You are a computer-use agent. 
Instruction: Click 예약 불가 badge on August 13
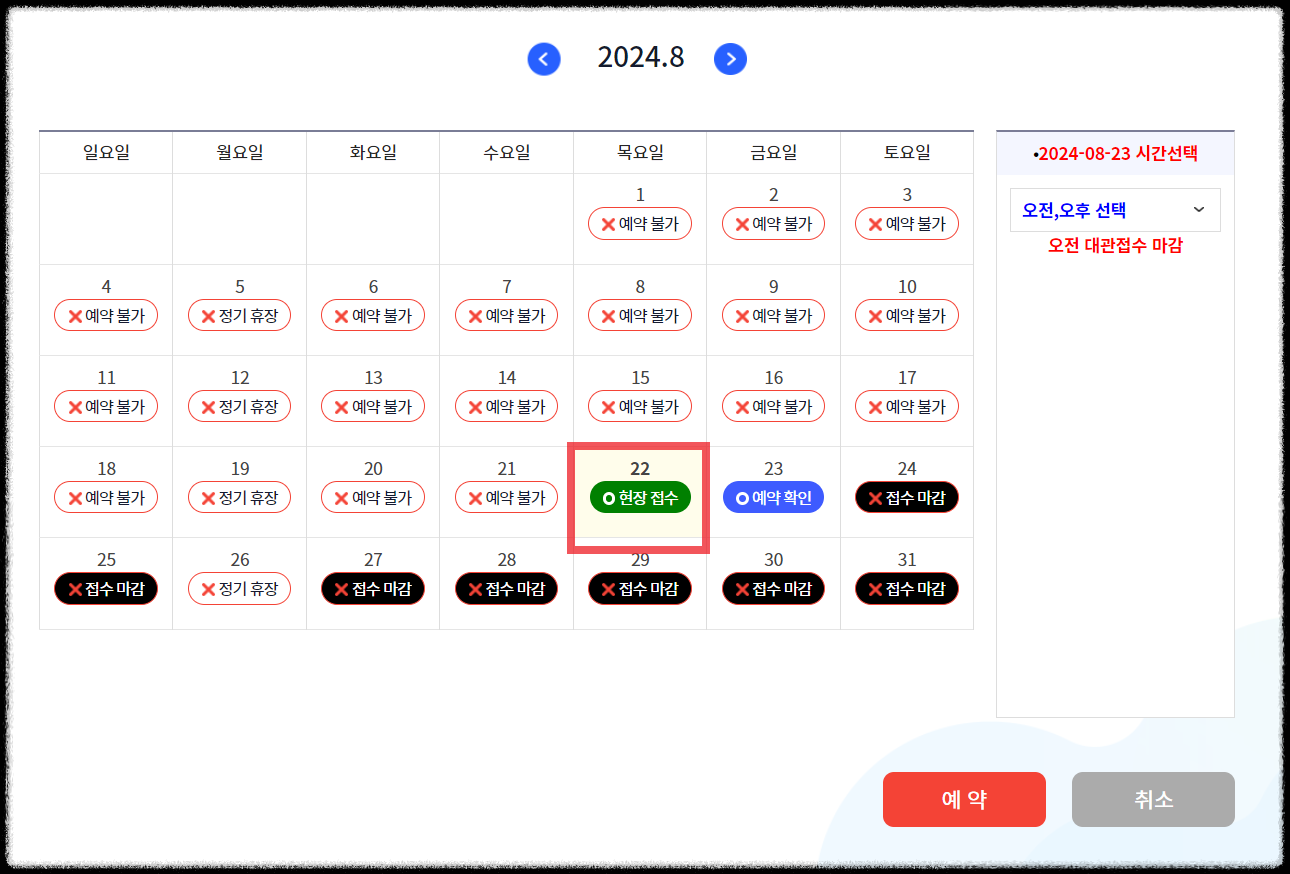pos(373,406)
